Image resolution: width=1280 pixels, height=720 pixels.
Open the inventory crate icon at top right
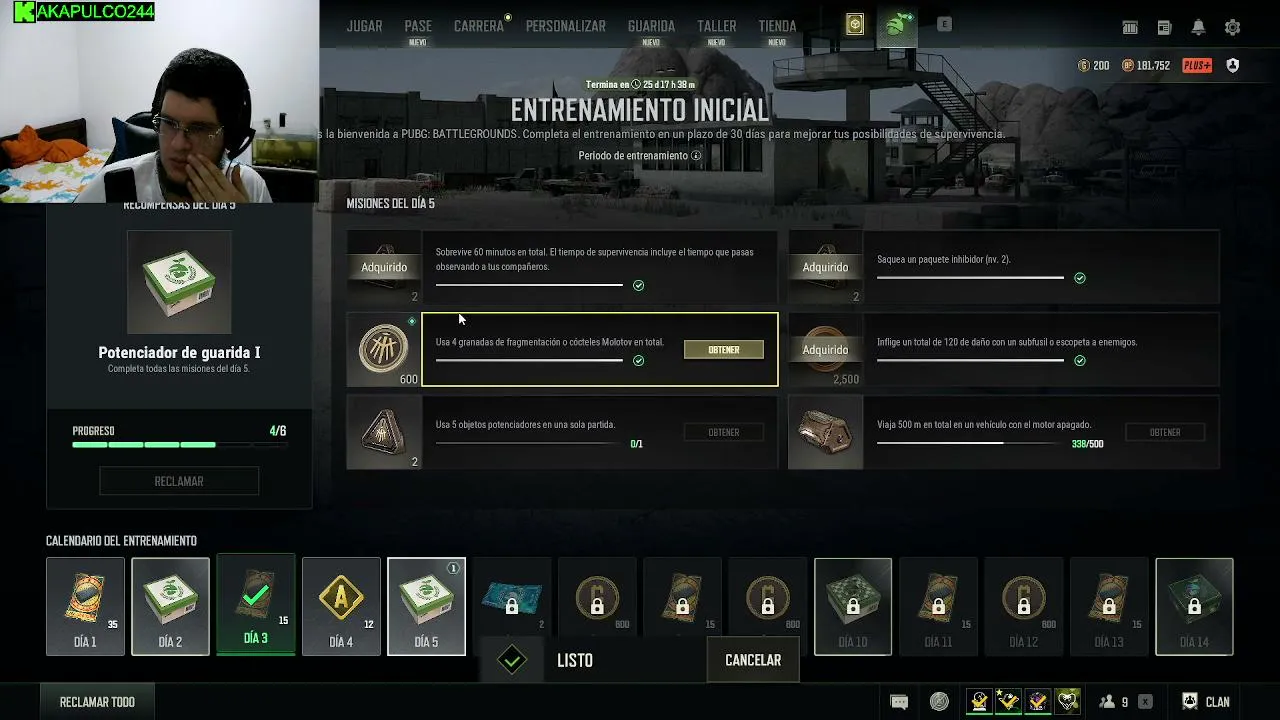(1130, 28)
